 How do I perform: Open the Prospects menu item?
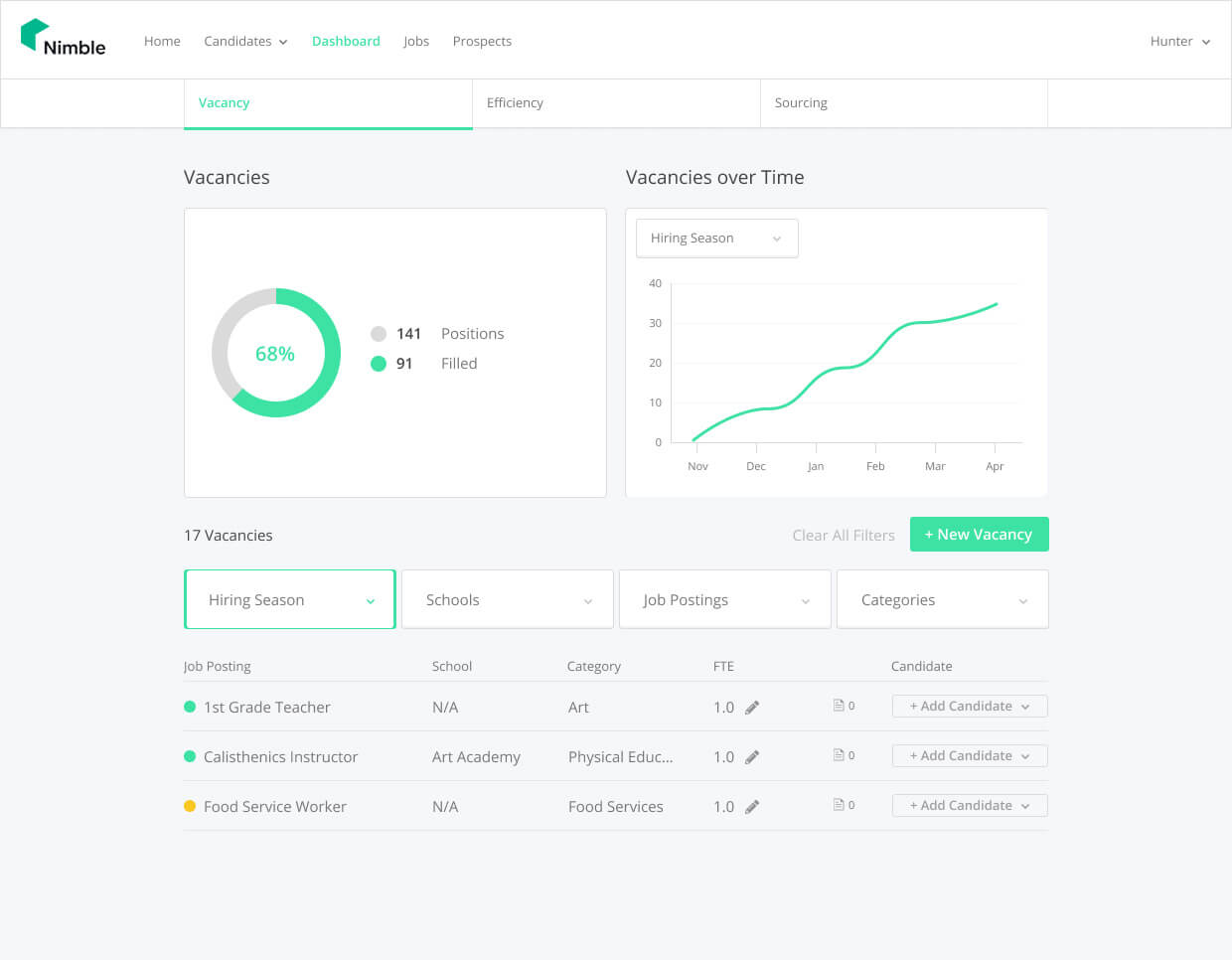[482, 41]
